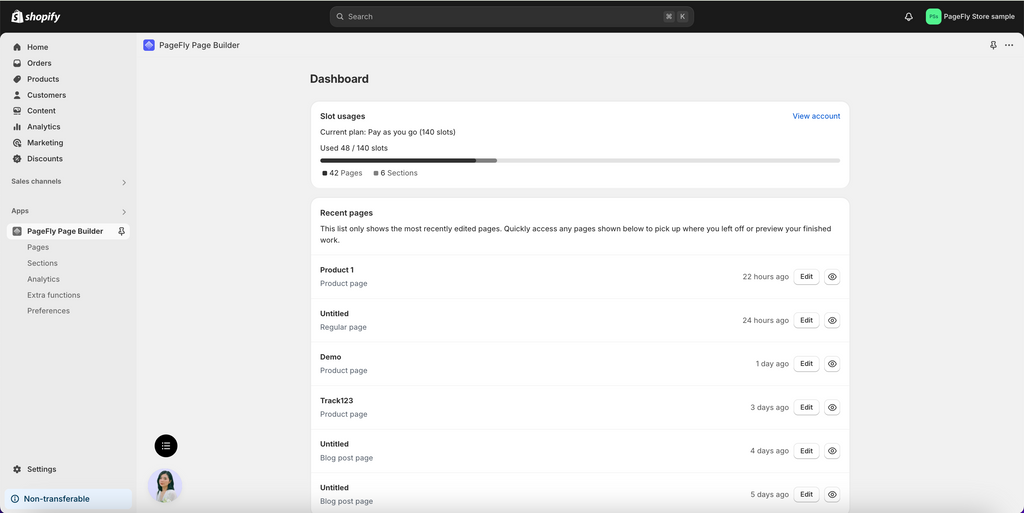
Task: Go to PageFly Sections
Action: (42, 263)
